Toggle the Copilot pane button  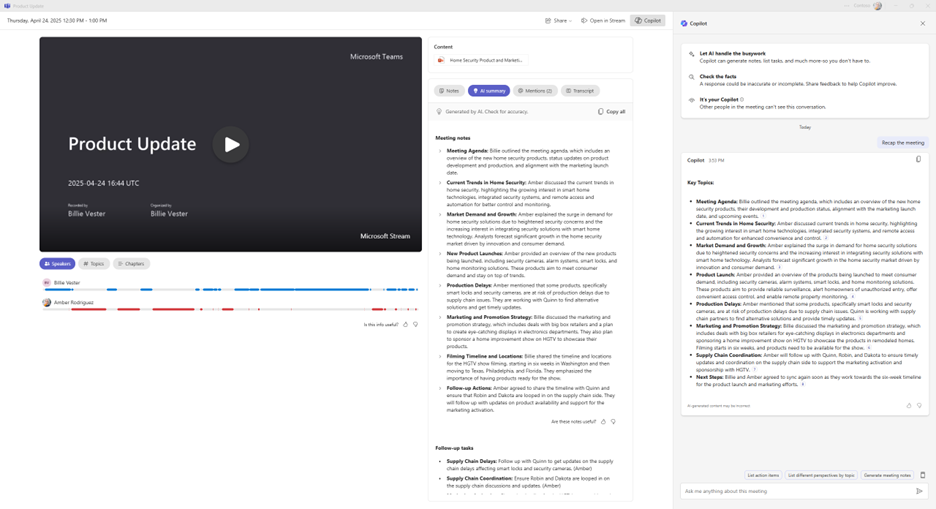pyautogui.click(x=648, y=20)
